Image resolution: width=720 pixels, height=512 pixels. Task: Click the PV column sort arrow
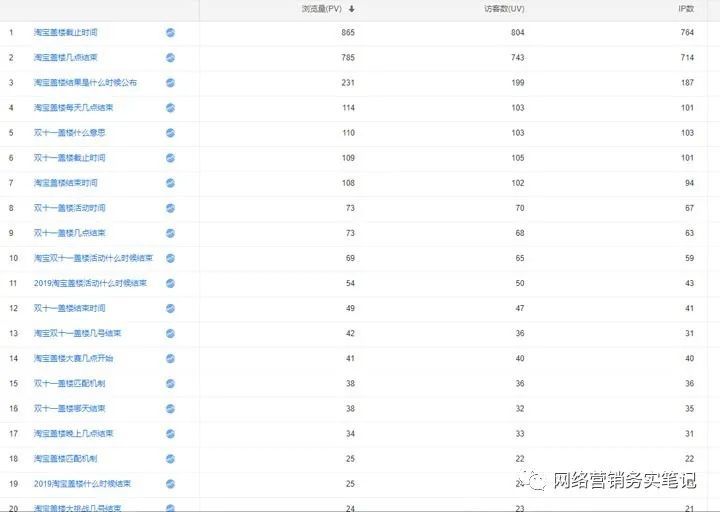pos(351,9)
